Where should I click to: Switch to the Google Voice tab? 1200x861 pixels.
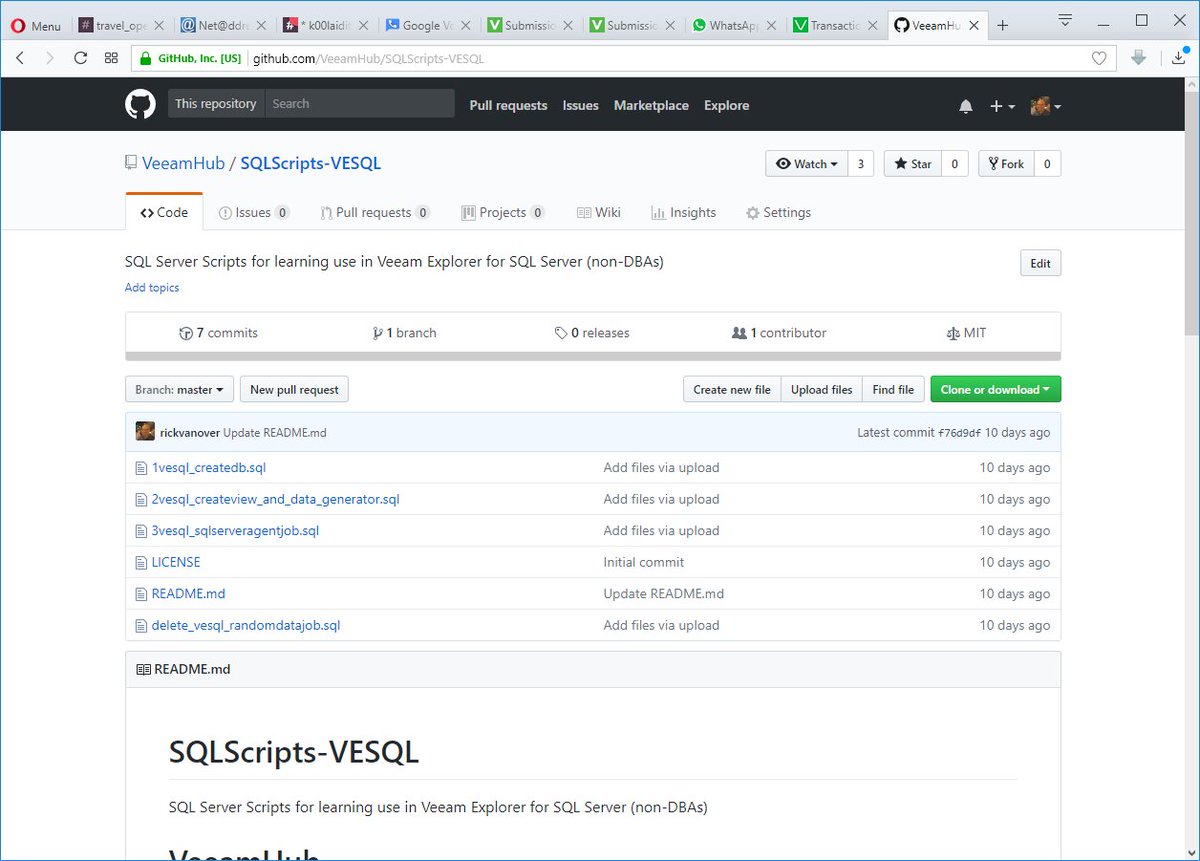(428, 26)
